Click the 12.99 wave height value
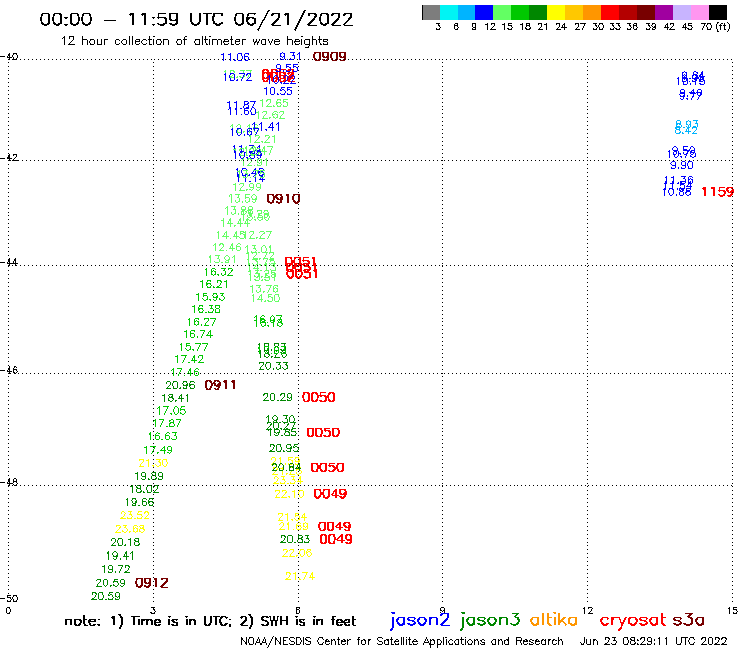740x650 pixels. tap(247, 187)
